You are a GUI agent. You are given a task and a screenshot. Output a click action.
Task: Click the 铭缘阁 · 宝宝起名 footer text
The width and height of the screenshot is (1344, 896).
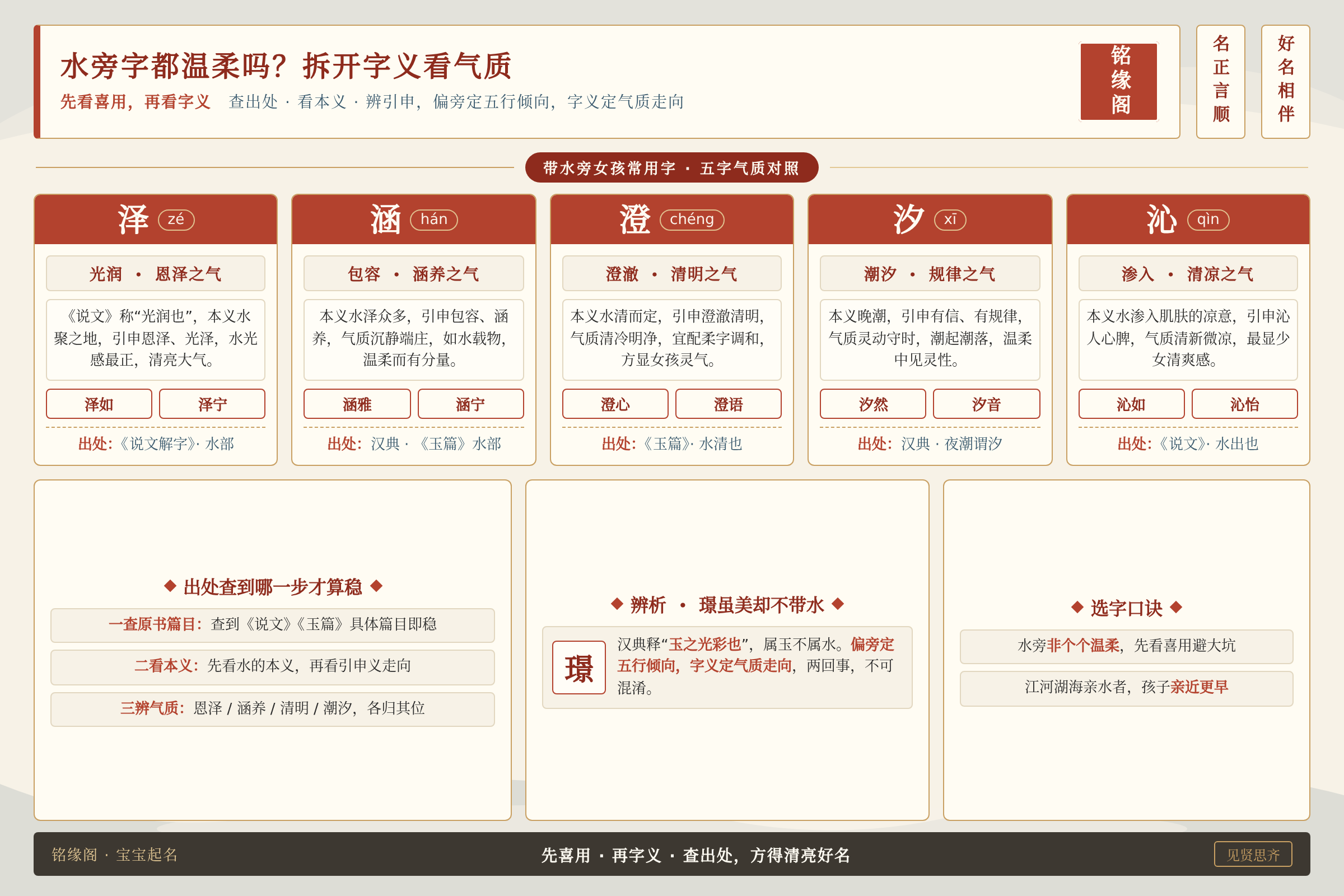(115, 855)
